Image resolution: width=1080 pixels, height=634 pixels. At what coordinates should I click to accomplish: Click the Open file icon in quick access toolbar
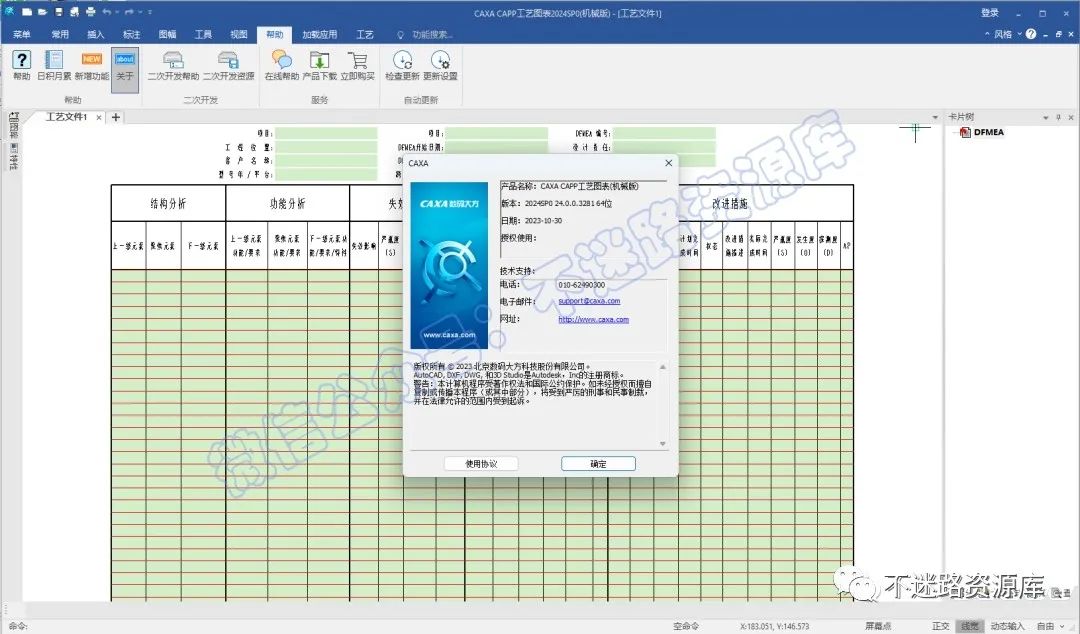click(x=42, y=12)
